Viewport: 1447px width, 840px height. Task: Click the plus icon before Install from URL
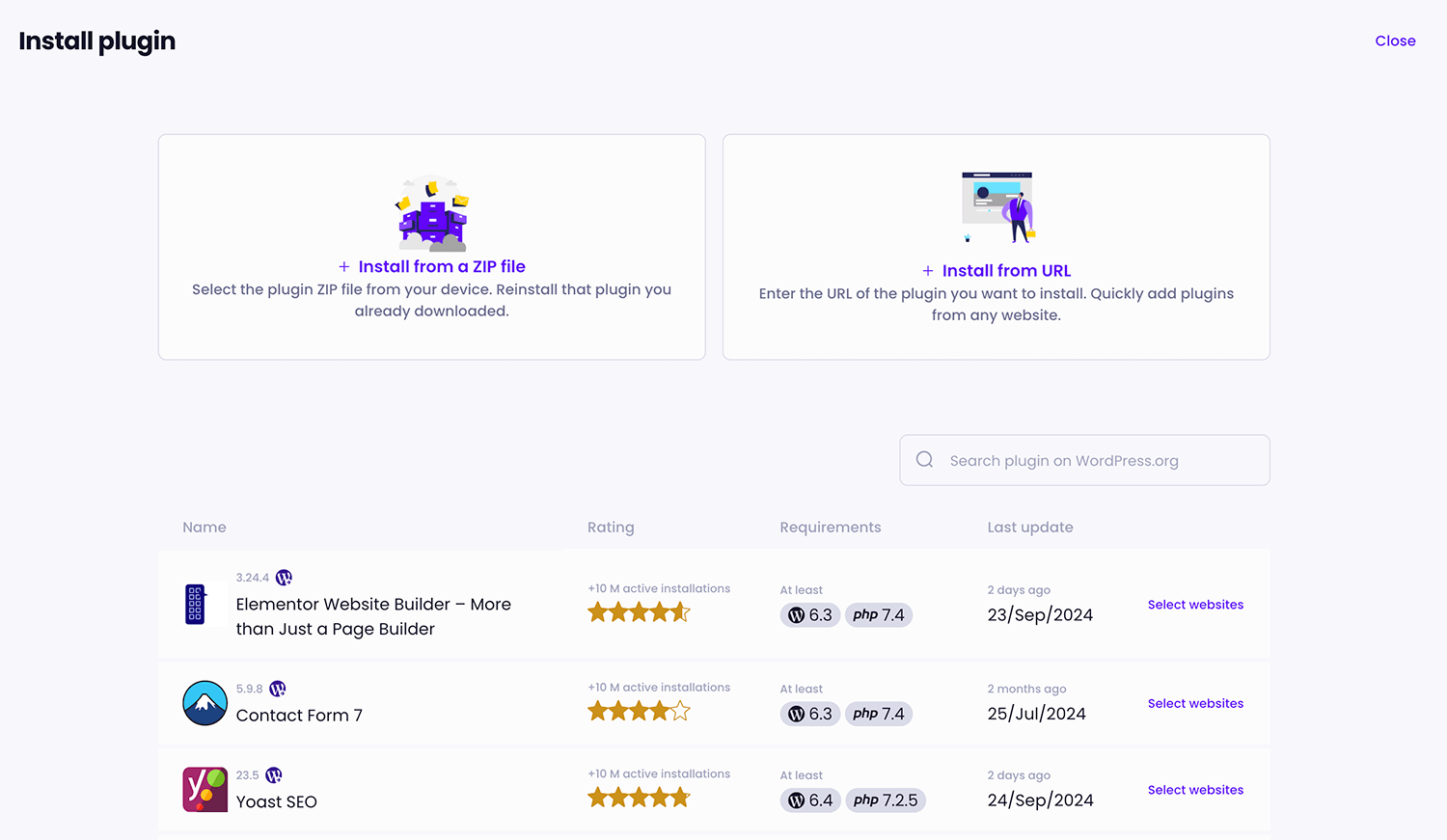928,270
